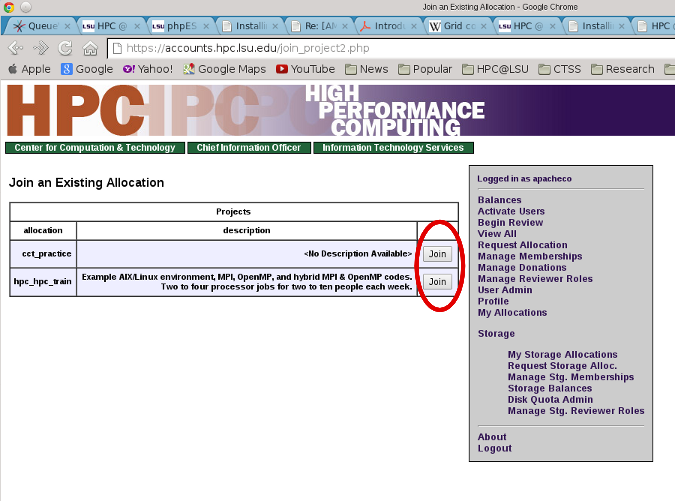Open the Popular bookmarks folder
This screenshot has height=501, width=675.
point(425,69)
